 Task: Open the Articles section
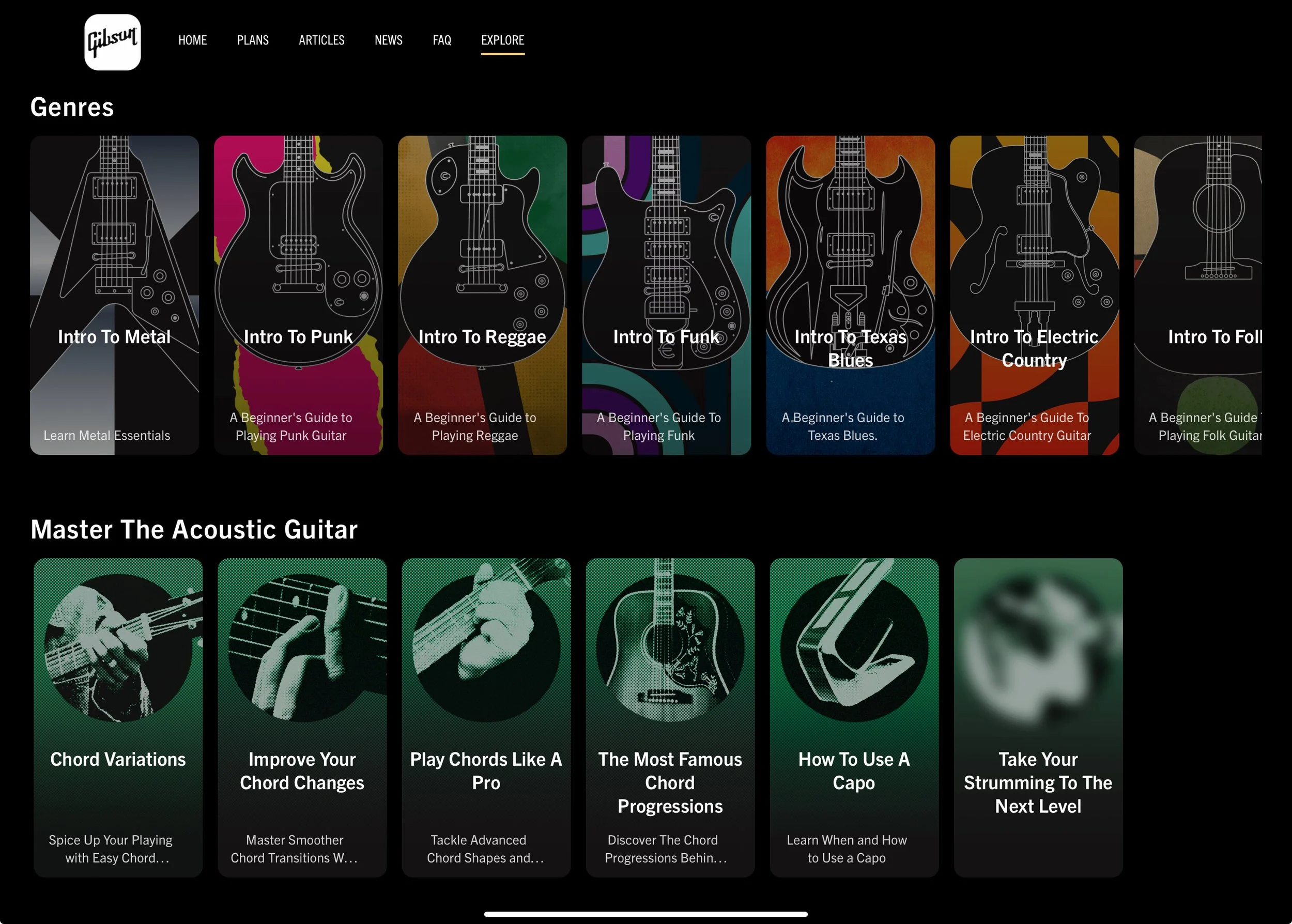coord(321,40)
